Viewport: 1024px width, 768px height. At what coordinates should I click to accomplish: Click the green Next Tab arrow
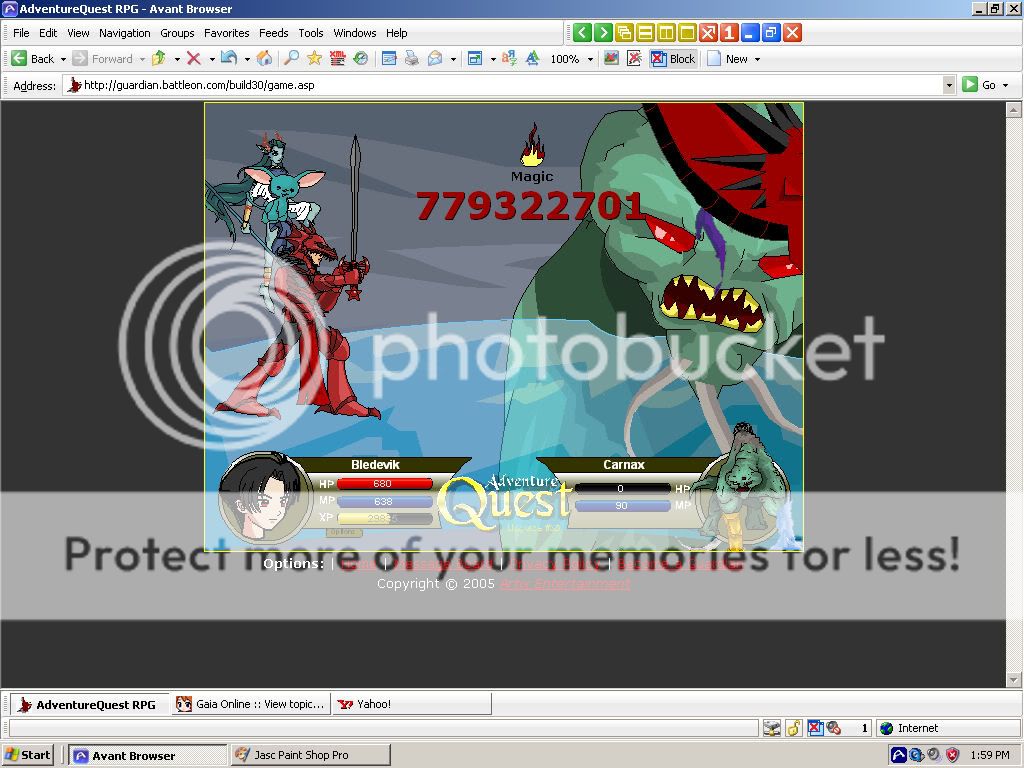pos(603,33)
